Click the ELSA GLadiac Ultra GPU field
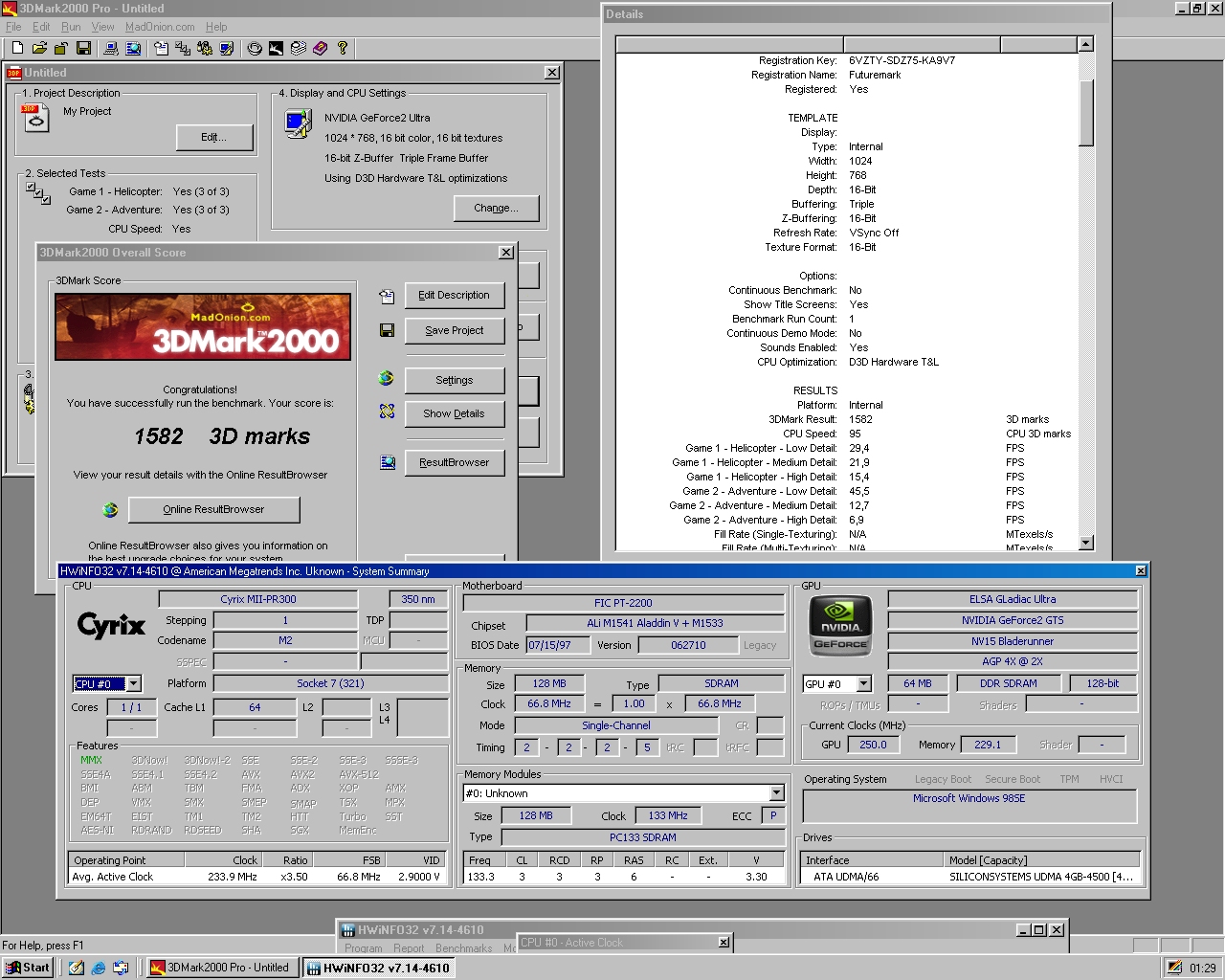1225x980 pixels. [1013, 599]
